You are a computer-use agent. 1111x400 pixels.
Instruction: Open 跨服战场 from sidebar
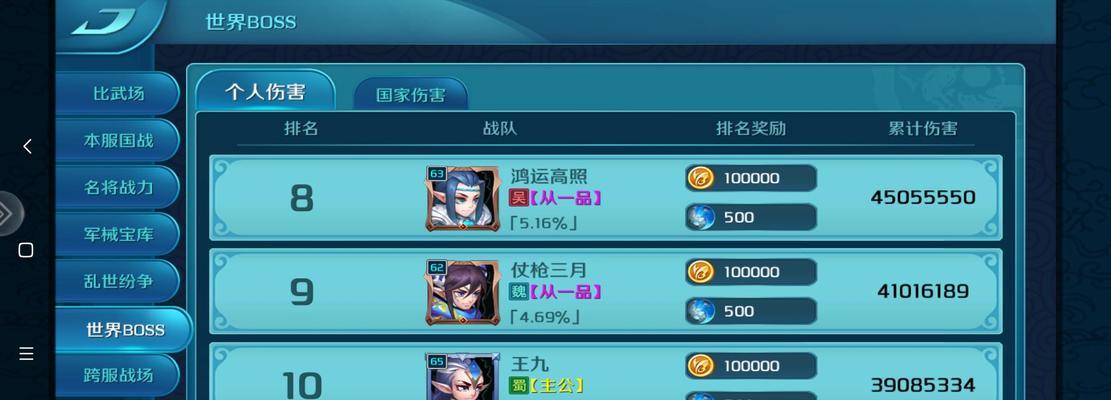pyautogui.click(x=118, y=375)
